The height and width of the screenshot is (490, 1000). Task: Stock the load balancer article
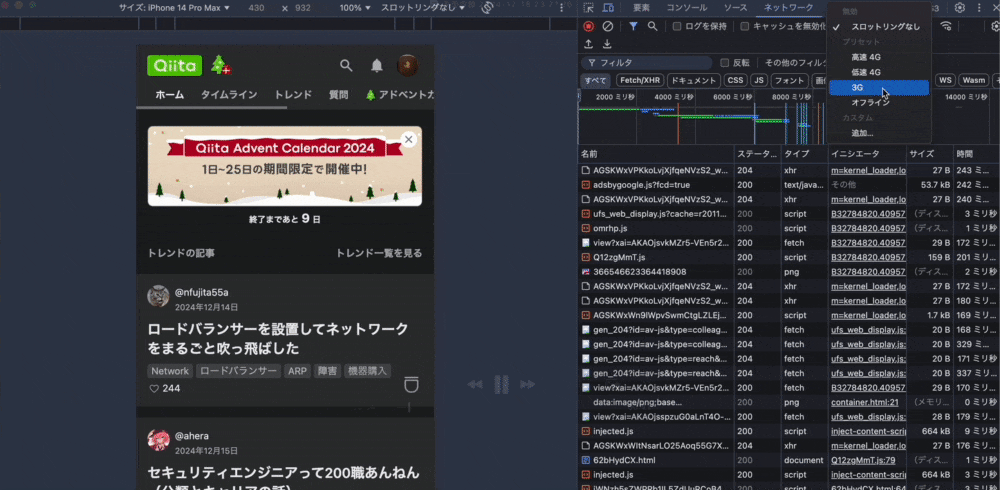point(411,385)
